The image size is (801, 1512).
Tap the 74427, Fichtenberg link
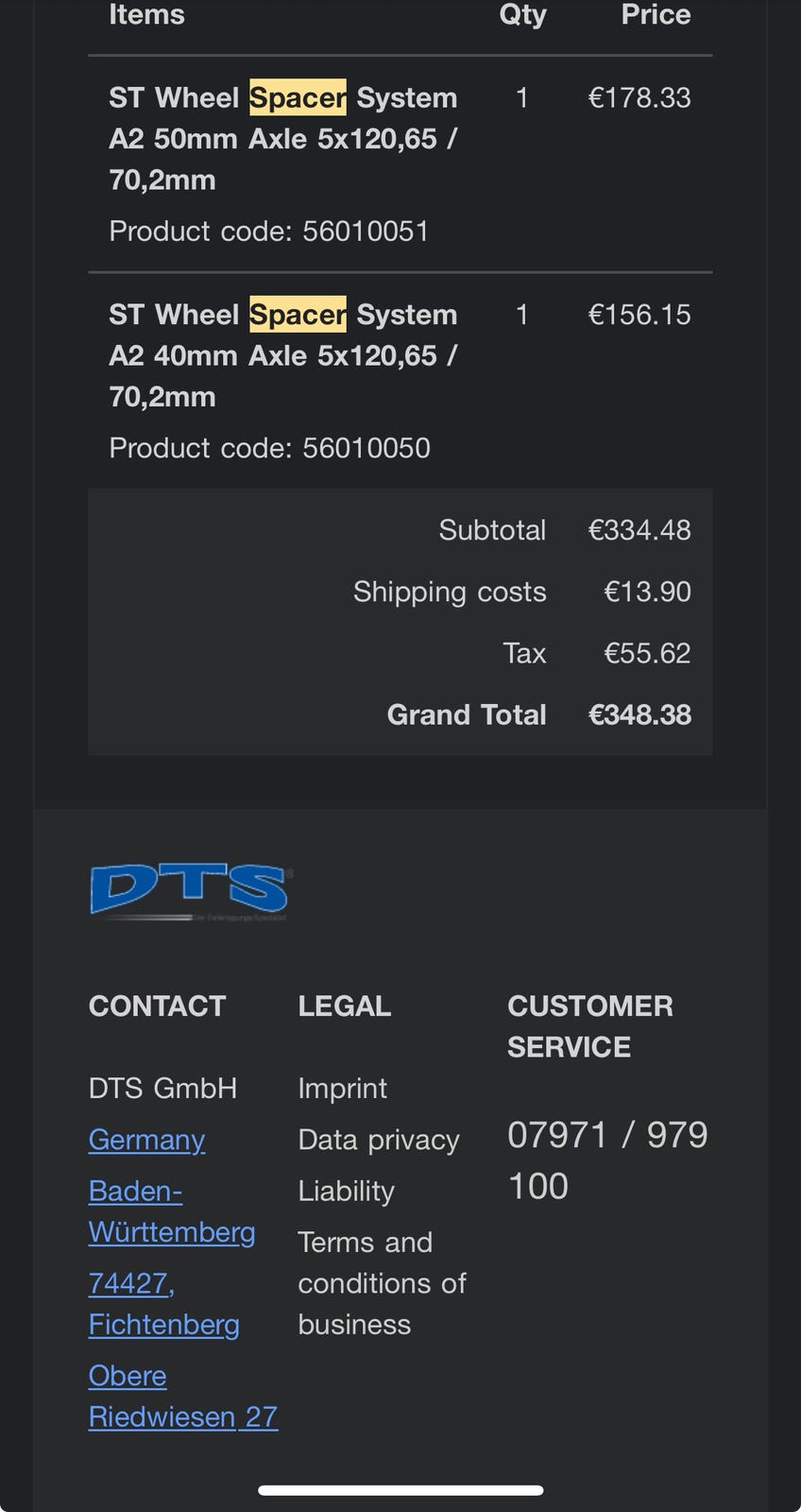pos(163,1304)
